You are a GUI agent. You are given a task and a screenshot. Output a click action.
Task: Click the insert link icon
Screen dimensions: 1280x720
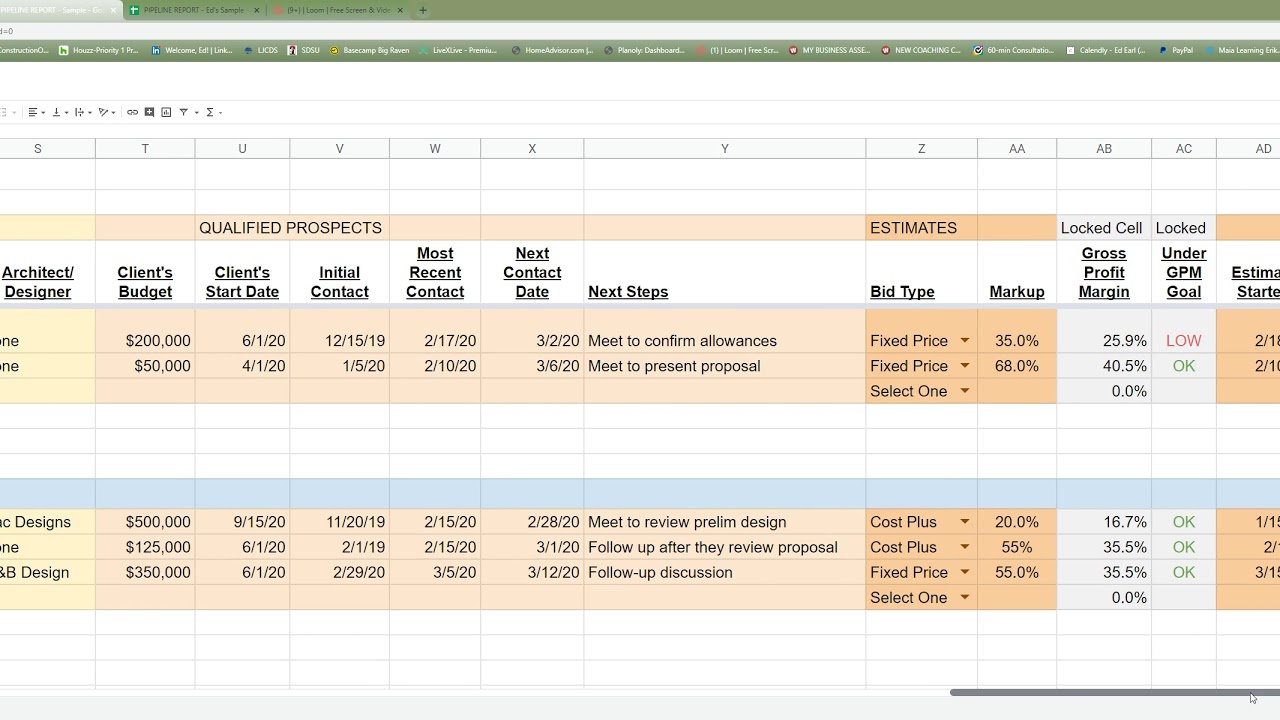coord(132,112)
